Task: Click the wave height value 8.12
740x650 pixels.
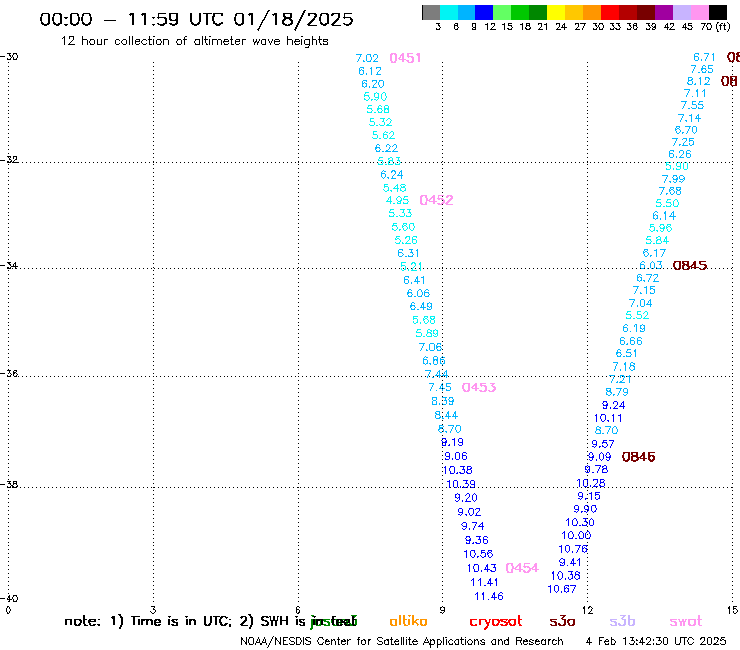Action: 698,81
